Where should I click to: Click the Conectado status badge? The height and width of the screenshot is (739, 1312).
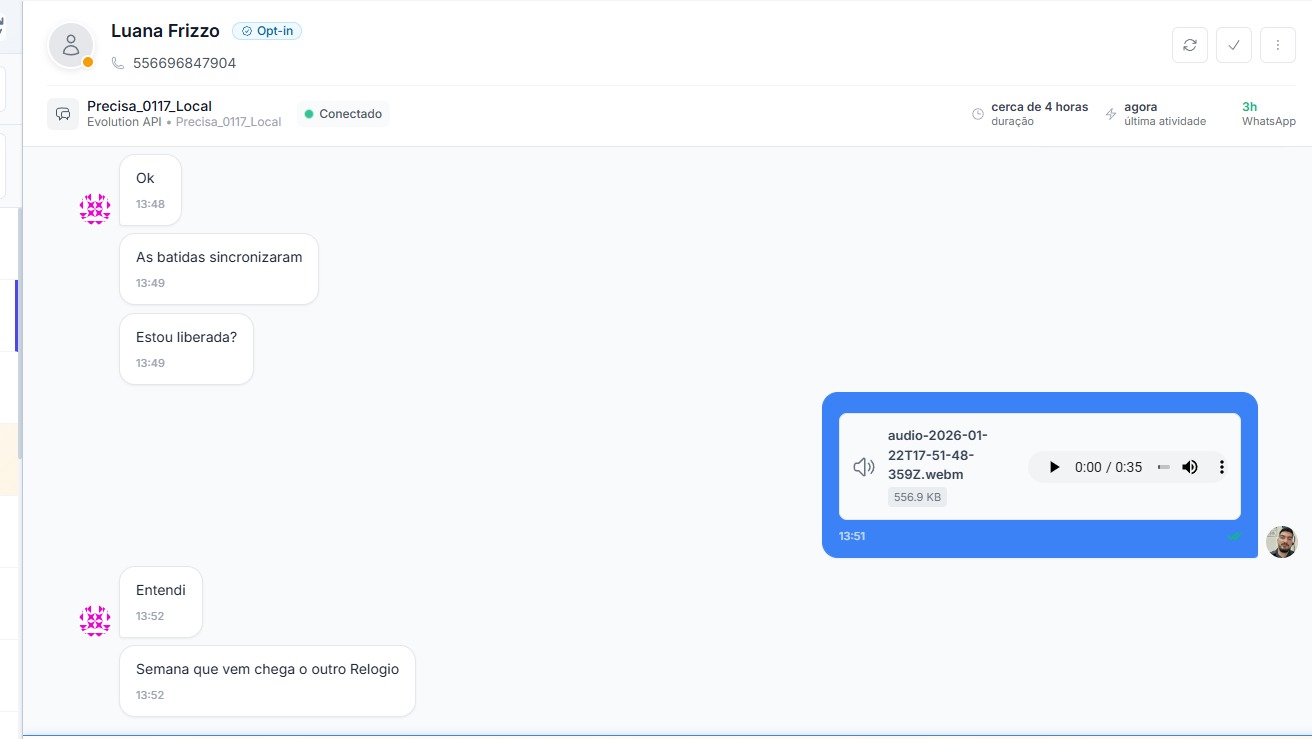(343, 114)
